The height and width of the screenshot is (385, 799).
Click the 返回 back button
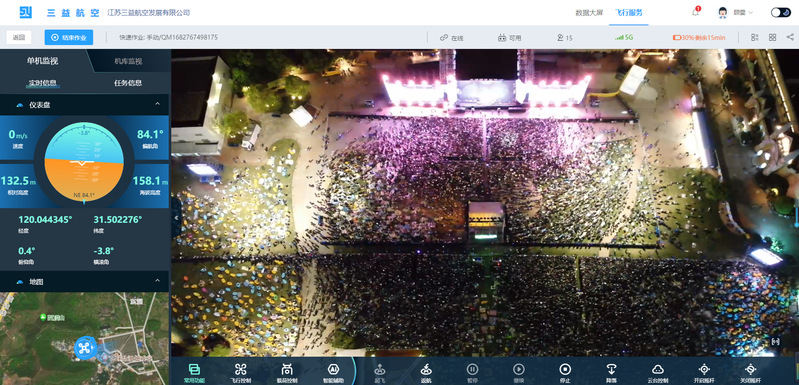point(19,37)
